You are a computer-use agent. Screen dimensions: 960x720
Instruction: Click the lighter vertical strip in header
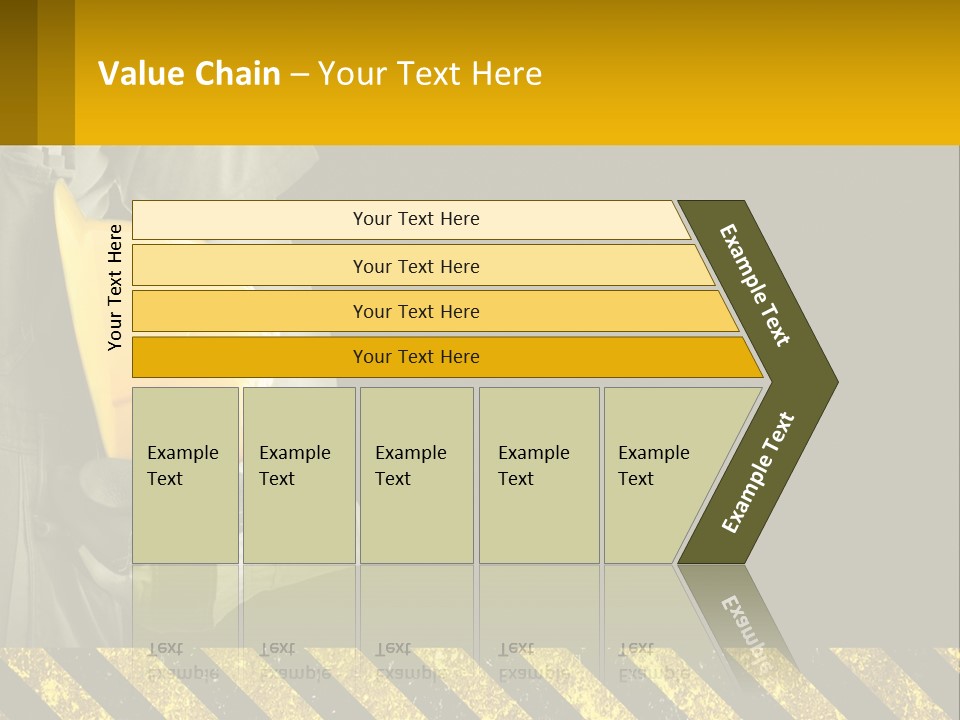pos(56,72)
